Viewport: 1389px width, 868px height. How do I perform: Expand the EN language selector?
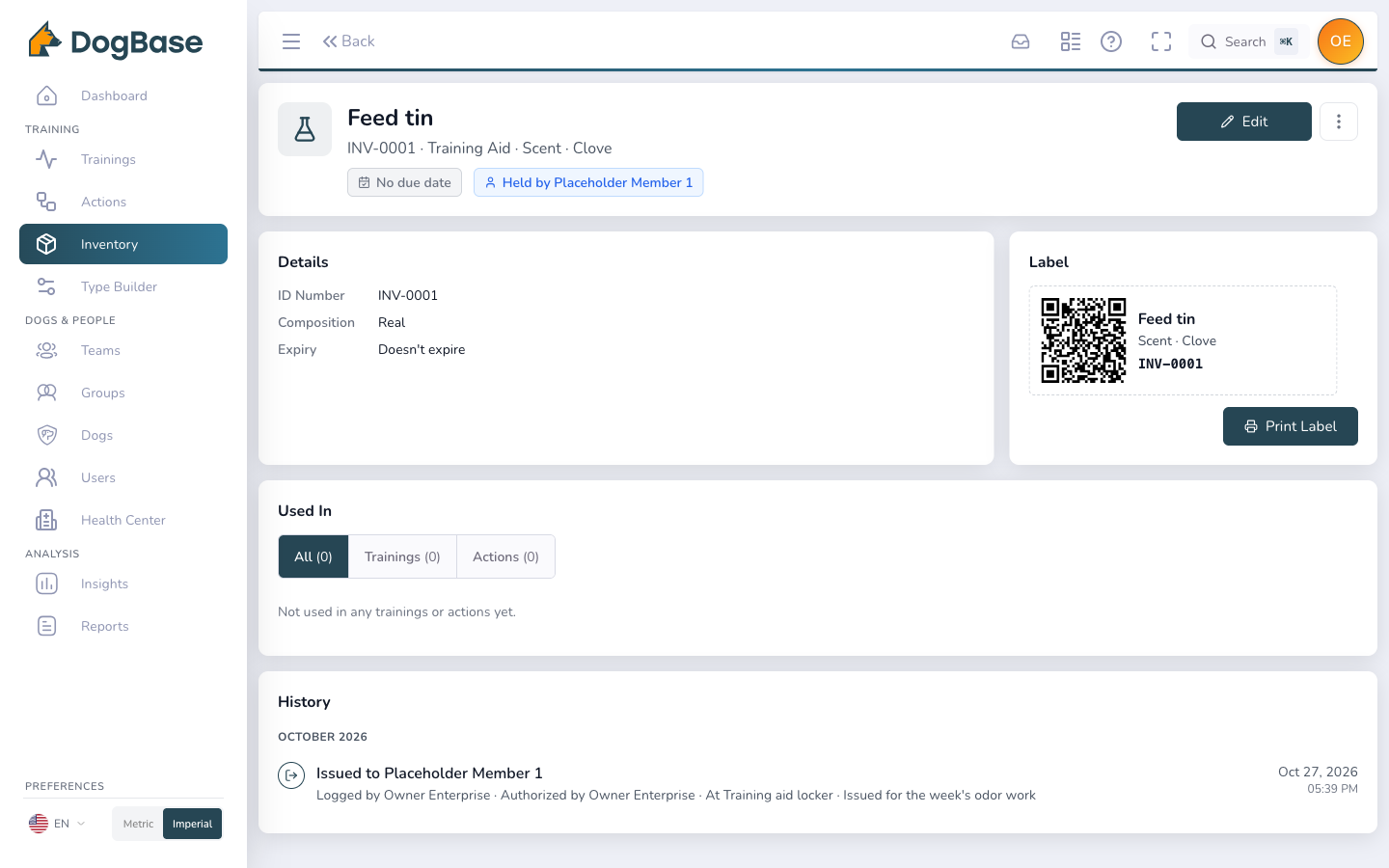(58, 824)
